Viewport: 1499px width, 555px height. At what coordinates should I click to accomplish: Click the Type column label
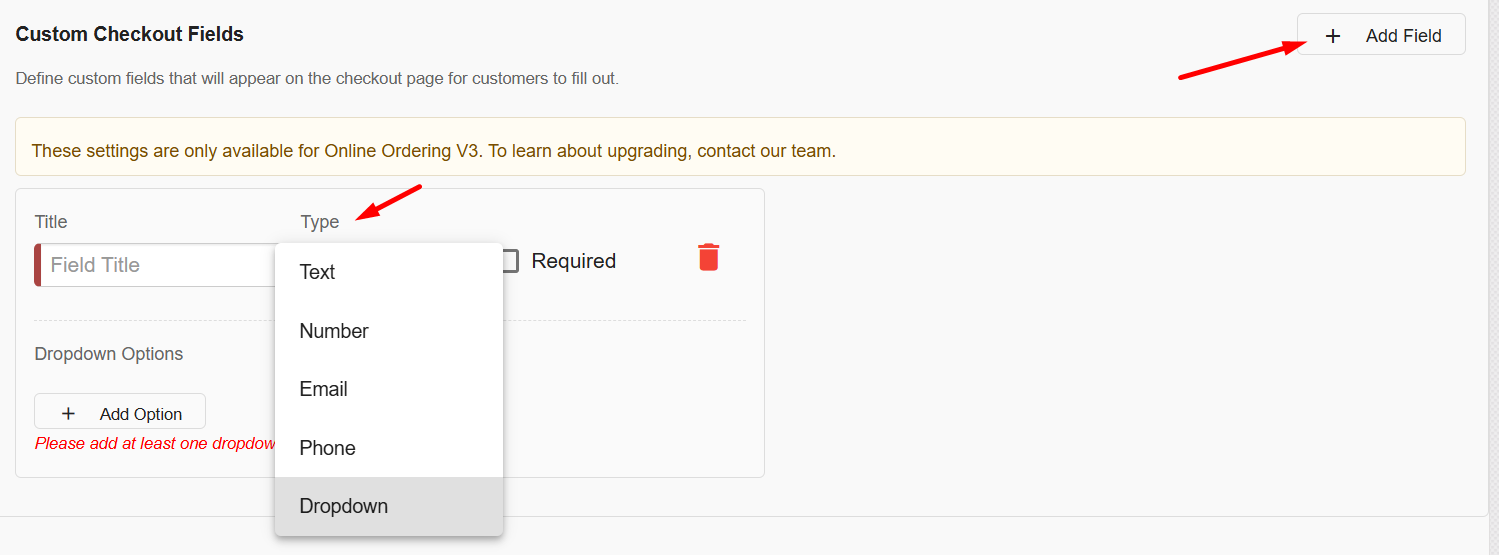tap(319, 222)
